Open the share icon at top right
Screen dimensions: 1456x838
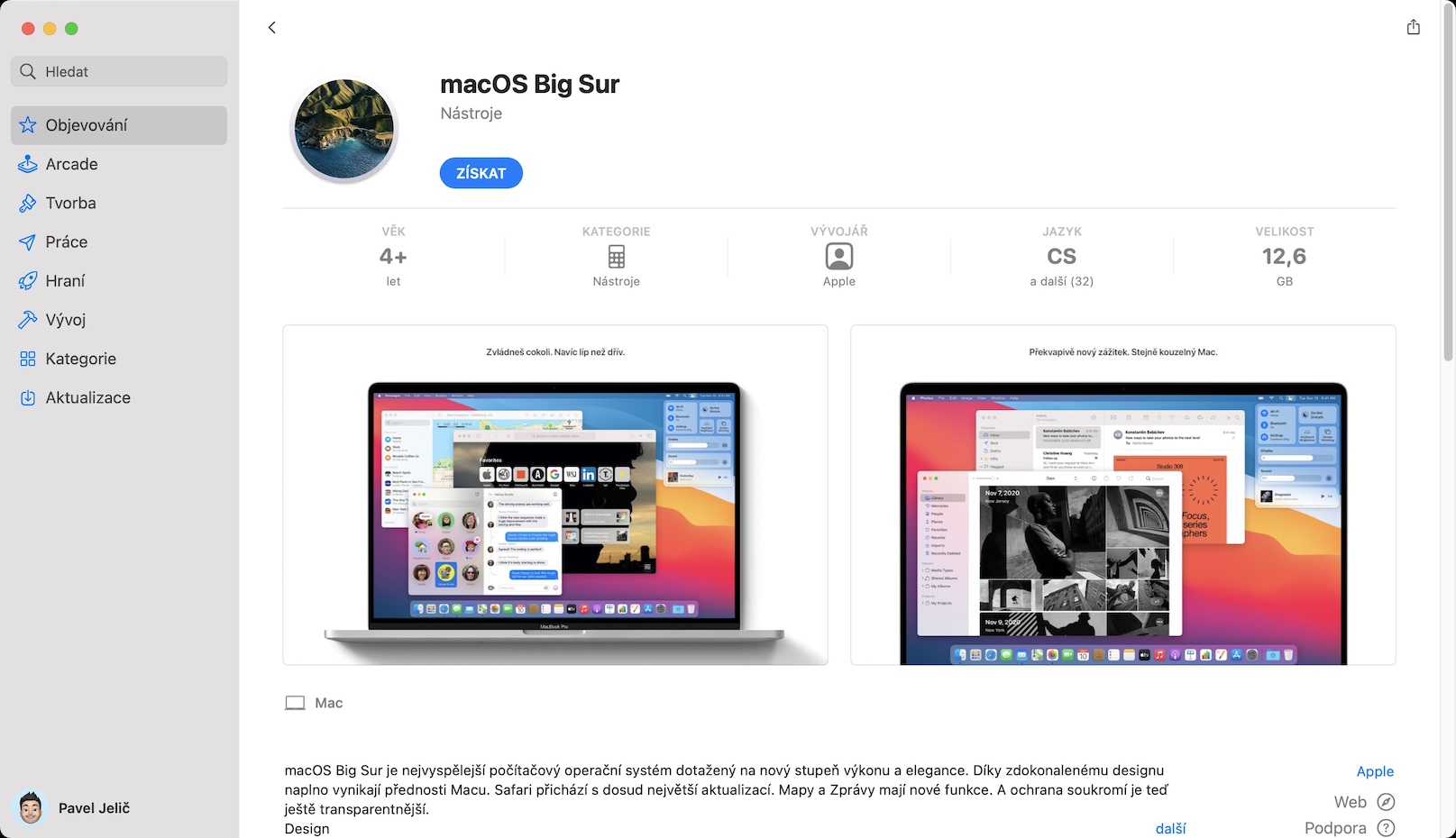coord(1413,27)
